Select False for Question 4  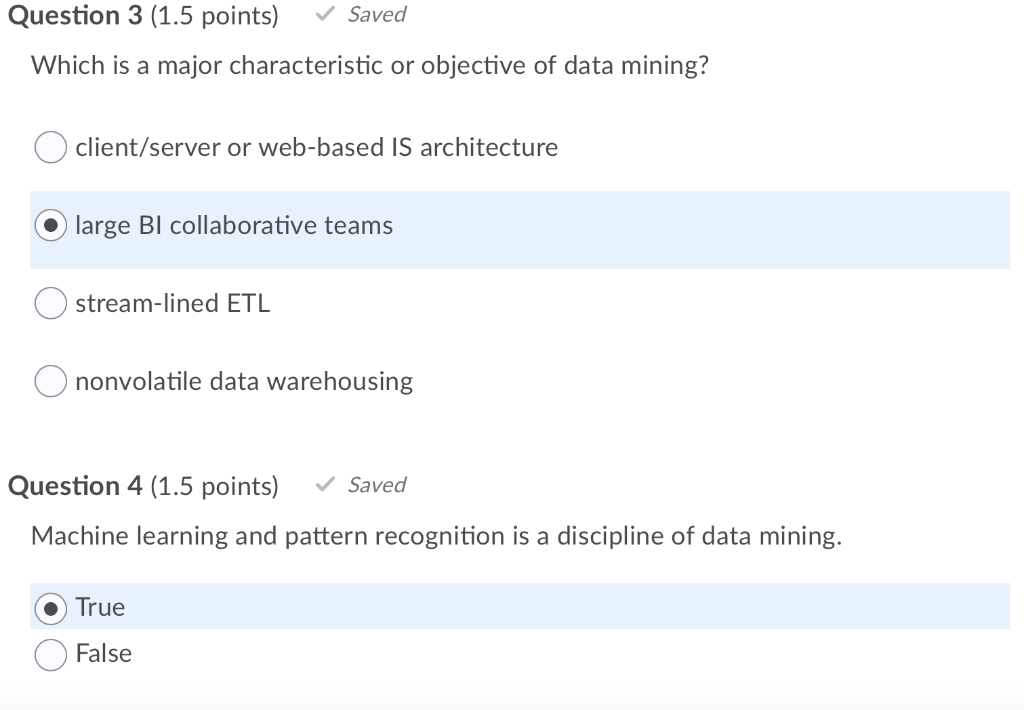pos(50,654)
